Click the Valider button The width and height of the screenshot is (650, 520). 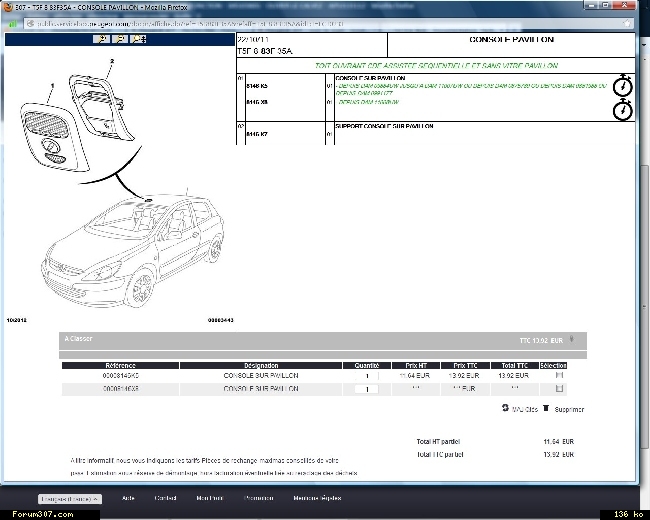(x=524, y=409)
